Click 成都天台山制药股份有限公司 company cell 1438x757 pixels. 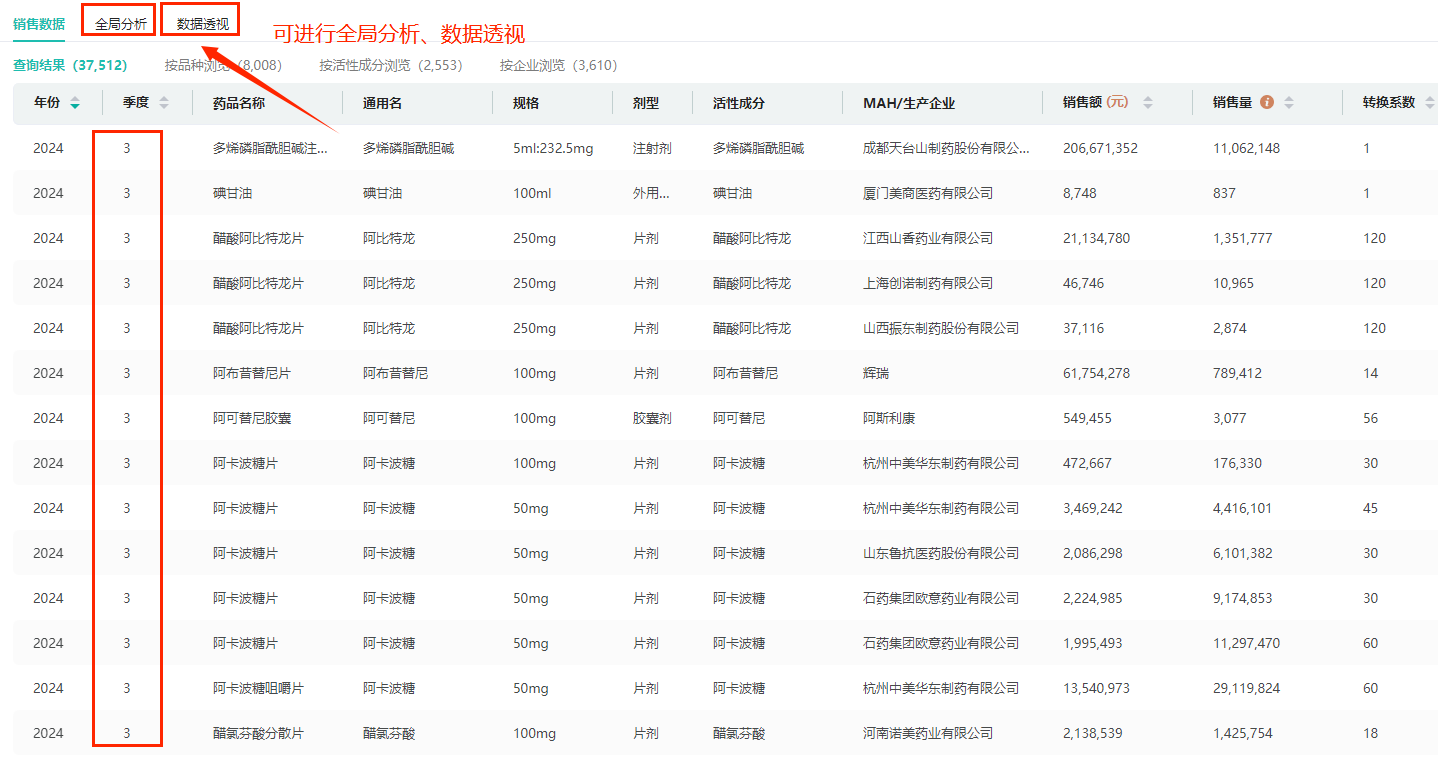(x=945, y=148)
